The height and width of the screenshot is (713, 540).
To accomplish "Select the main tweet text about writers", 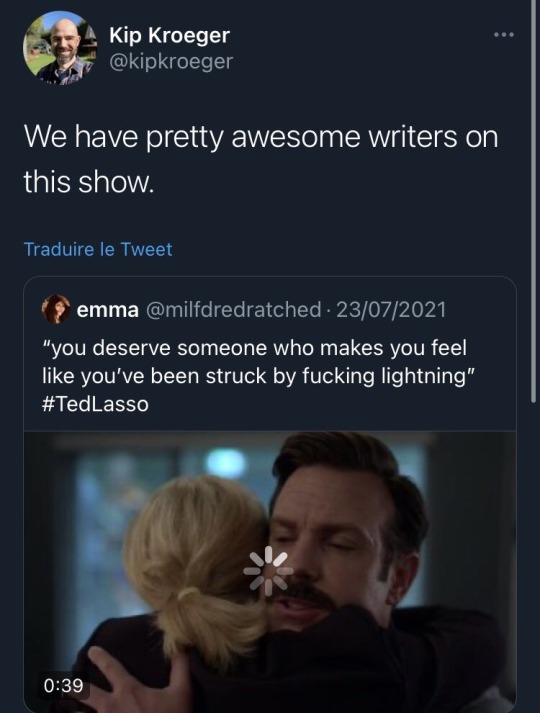I will click(261, 159).
